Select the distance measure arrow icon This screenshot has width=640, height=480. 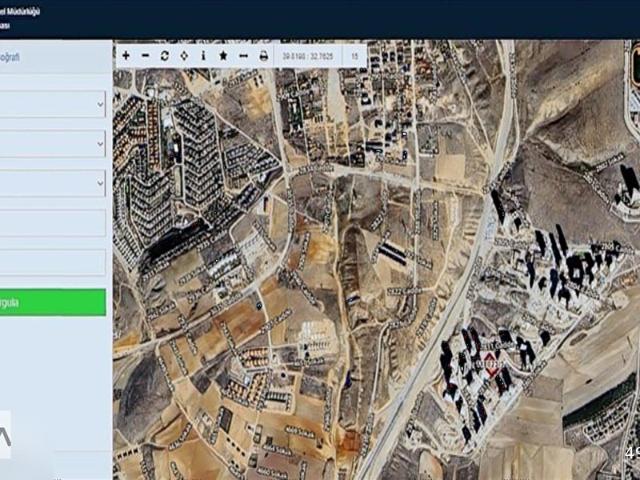pos(243,56)
